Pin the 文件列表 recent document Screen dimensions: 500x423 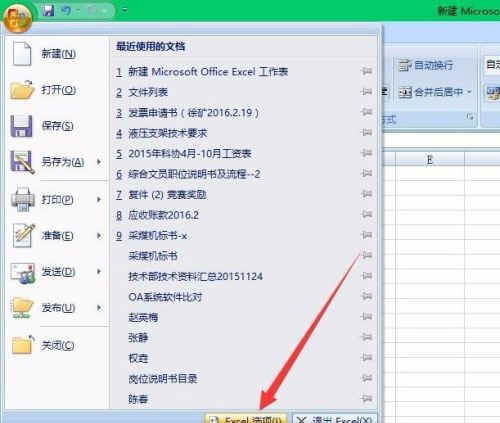click(366, 91)
